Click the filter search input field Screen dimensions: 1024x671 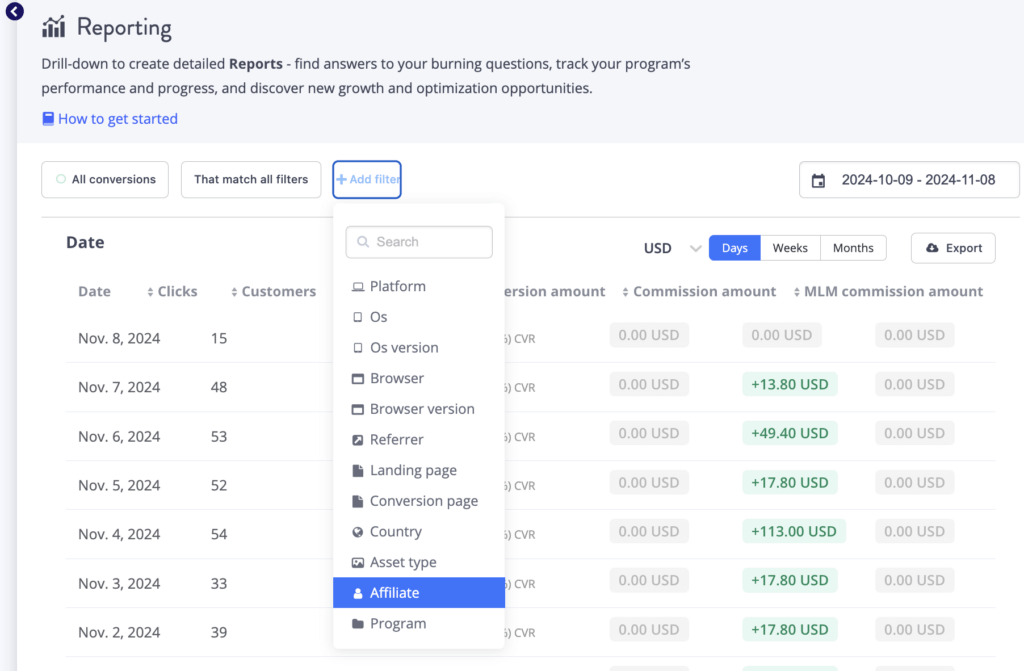(x=418, y=242)
